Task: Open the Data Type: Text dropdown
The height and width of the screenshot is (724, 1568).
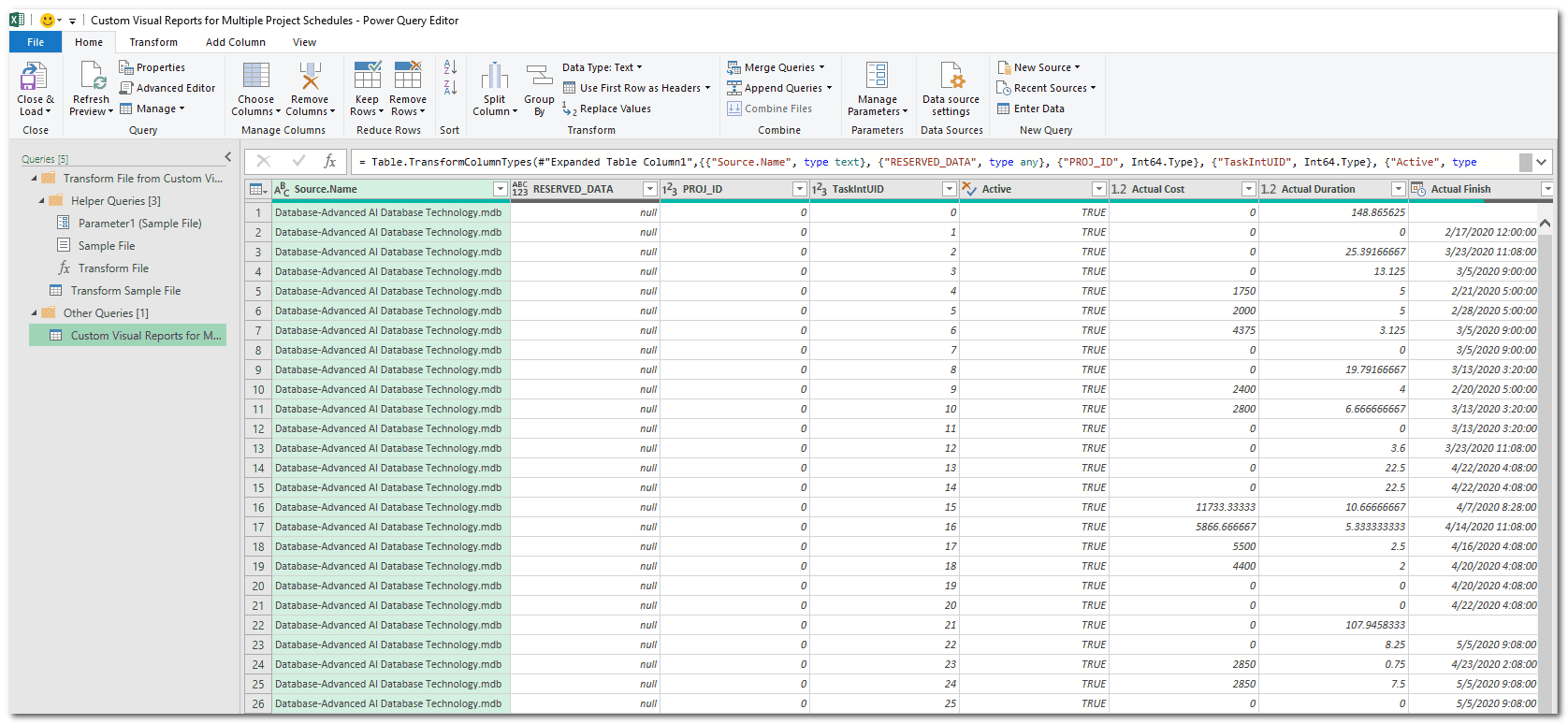Action: point(603,67)
